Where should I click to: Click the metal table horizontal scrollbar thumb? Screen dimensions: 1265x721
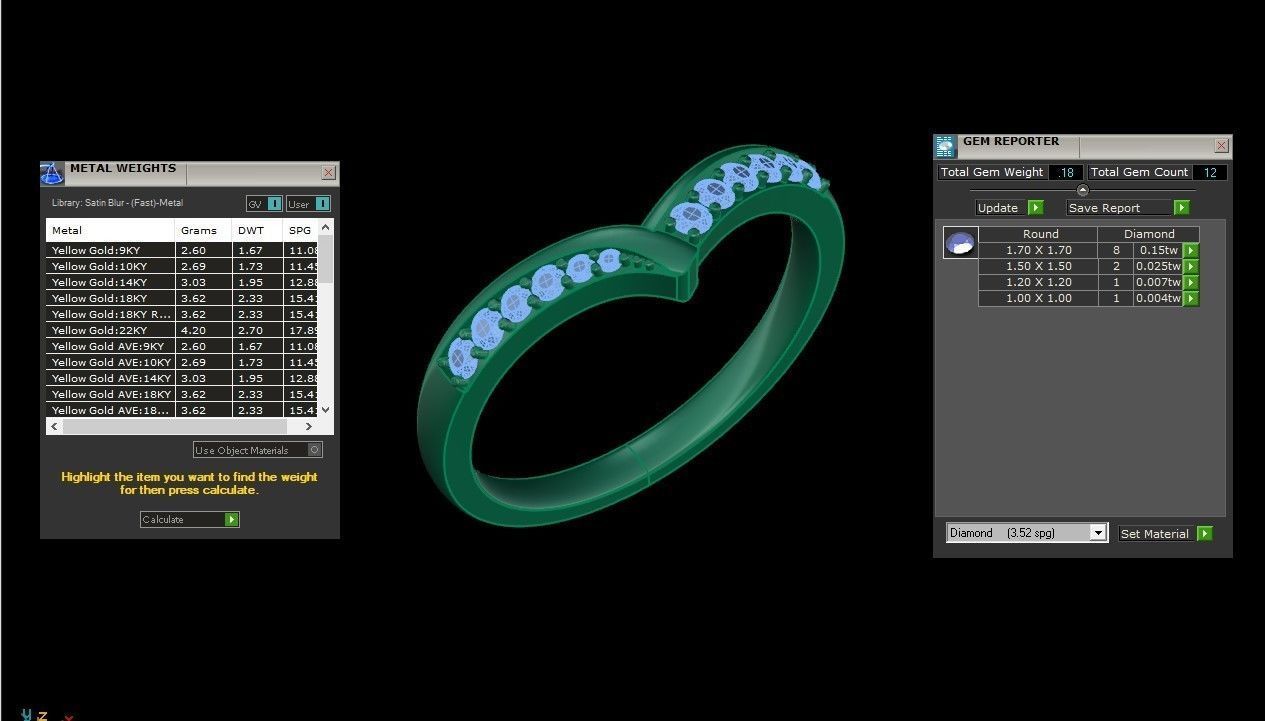(x=175, y=426)
